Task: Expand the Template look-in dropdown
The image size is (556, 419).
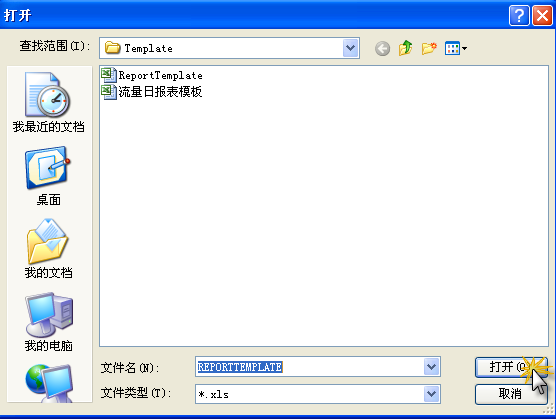Action: click(351, 48)
